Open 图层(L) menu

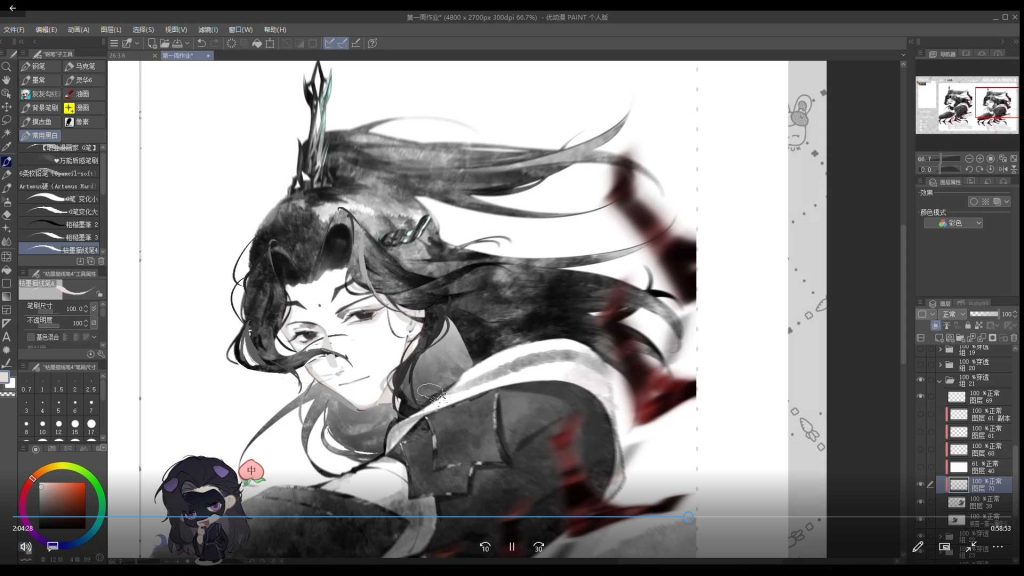point(111,29)
